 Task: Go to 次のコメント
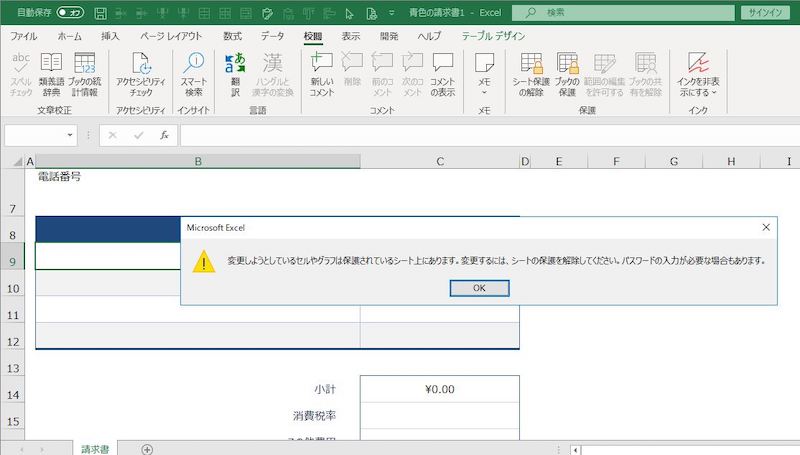coord(412,74)
